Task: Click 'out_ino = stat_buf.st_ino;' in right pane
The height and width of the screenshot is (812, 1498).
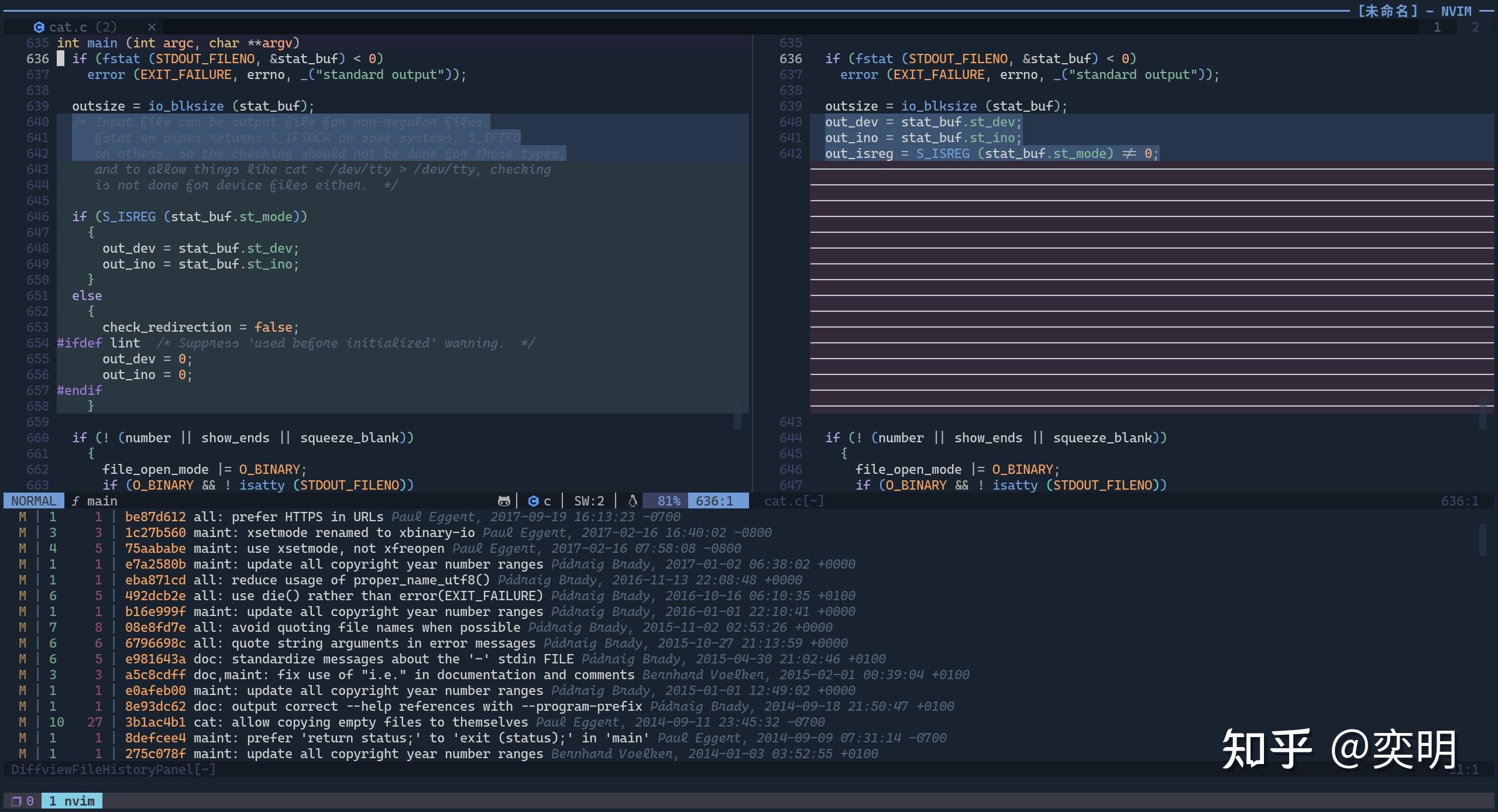Action: pos(923,138)
